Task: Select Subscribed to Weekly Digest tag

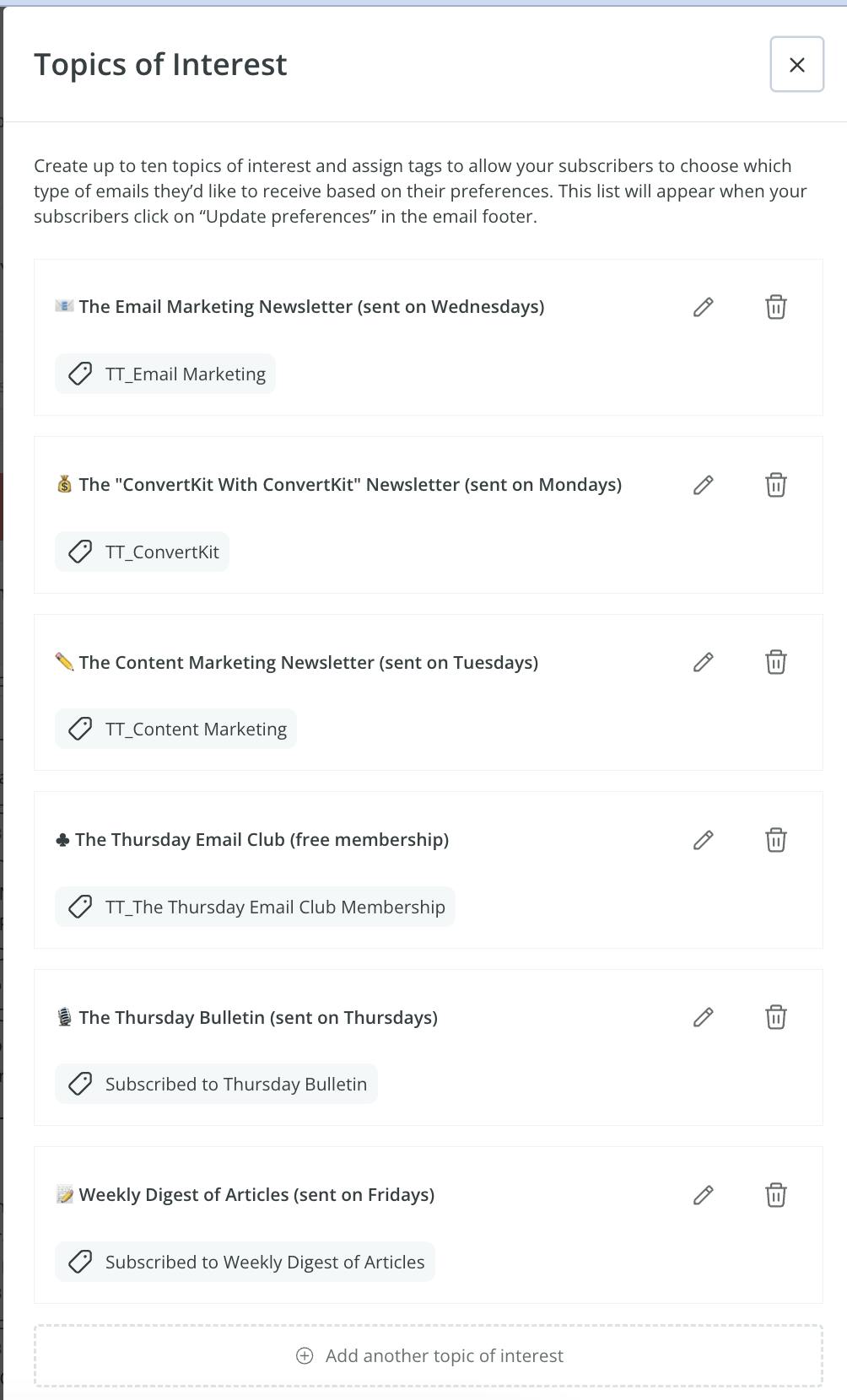Action: 245,1262
